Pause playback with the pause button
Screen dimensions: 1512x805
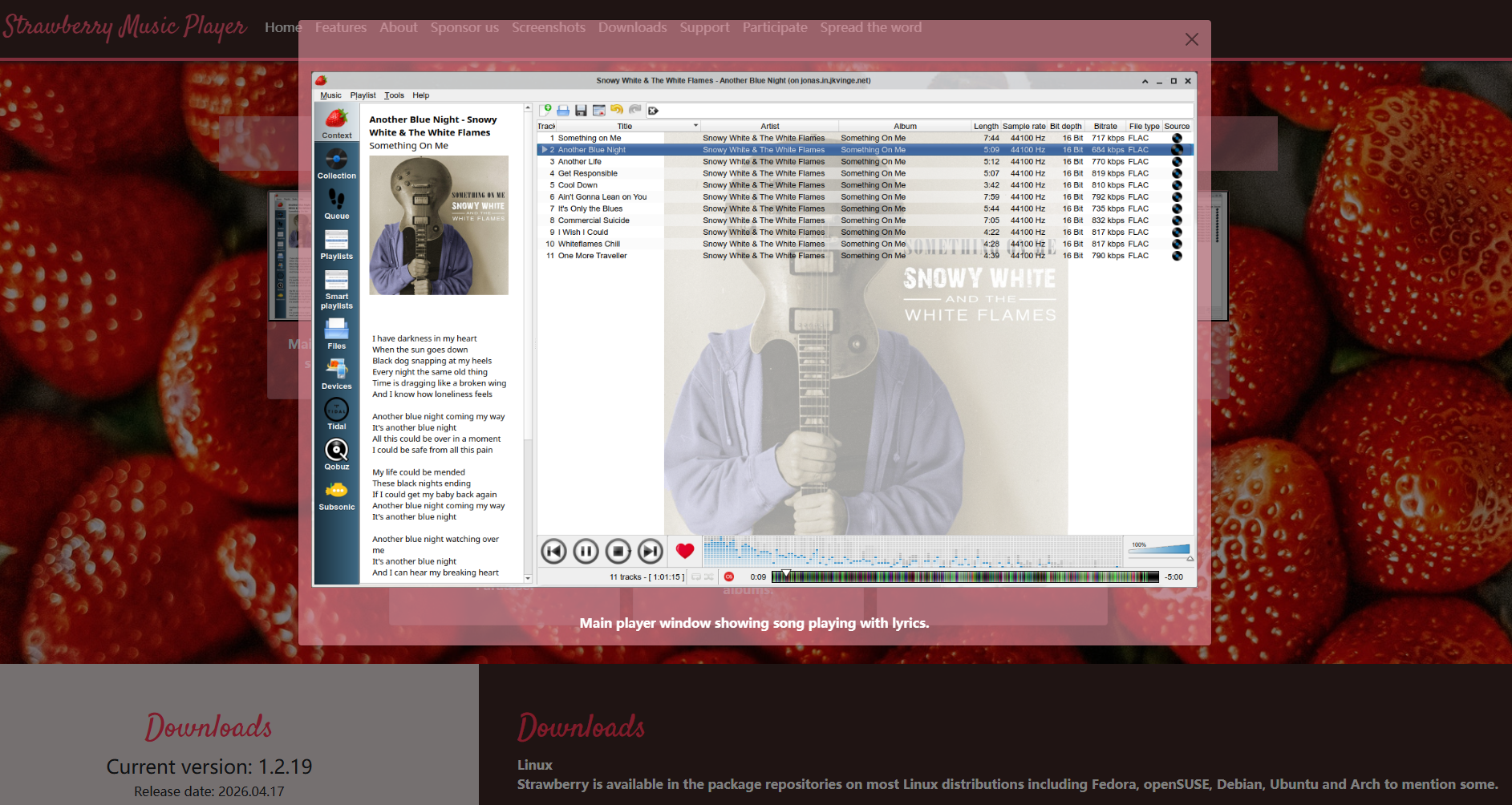pyautogui.click(x=586, y=551)
